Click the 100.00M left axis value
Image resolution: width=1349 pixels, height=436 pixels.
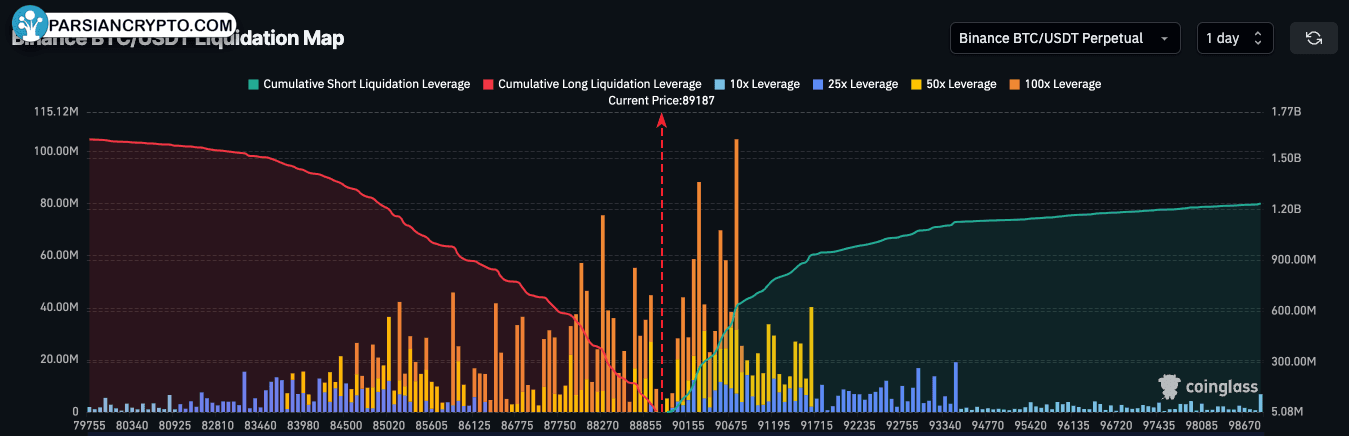pyautogui.click(x=57, y=152)
